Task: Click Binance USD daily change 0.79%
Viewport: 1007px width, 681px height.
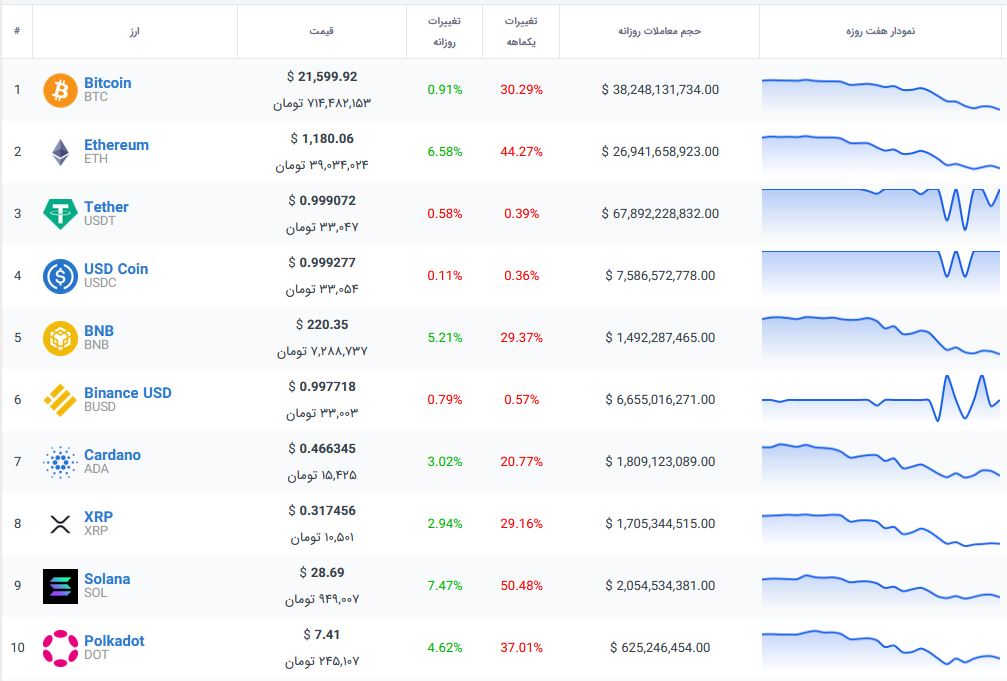Action: (x=444, y=400)
